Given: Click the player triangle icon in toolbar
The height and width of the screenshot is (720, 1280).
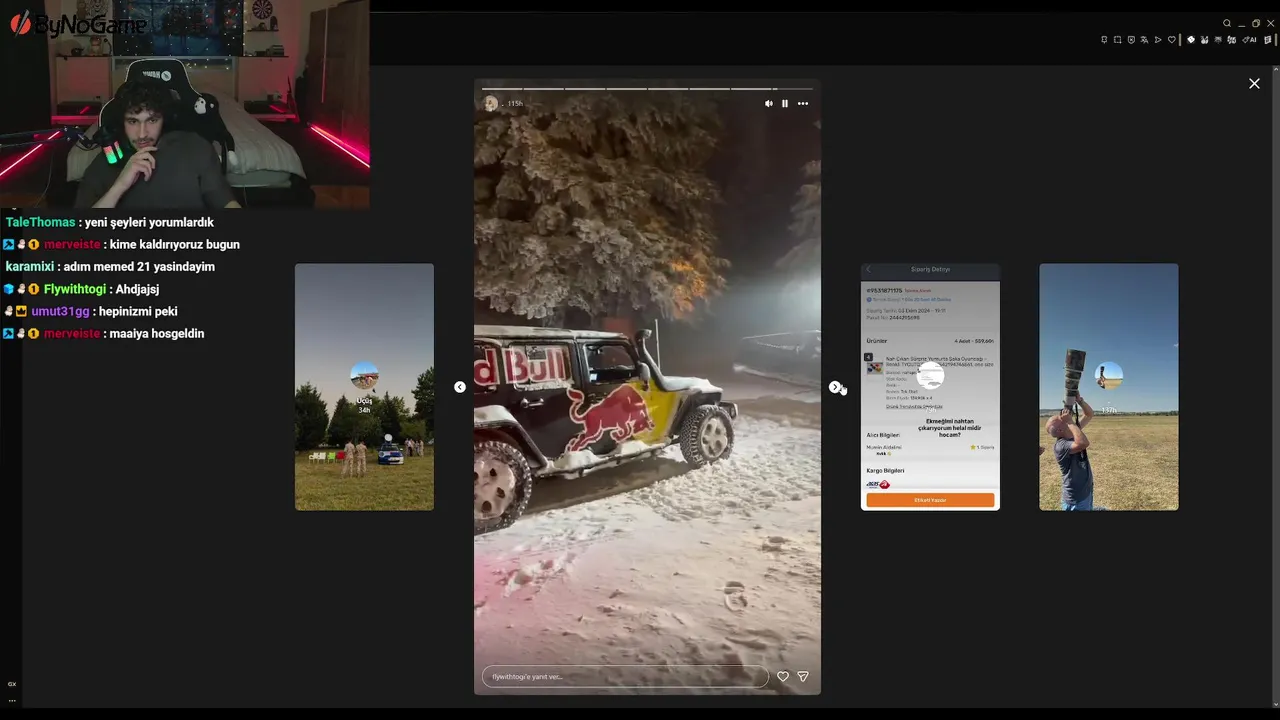Looking at the screenshot, I should click(x=1158, y=40).
